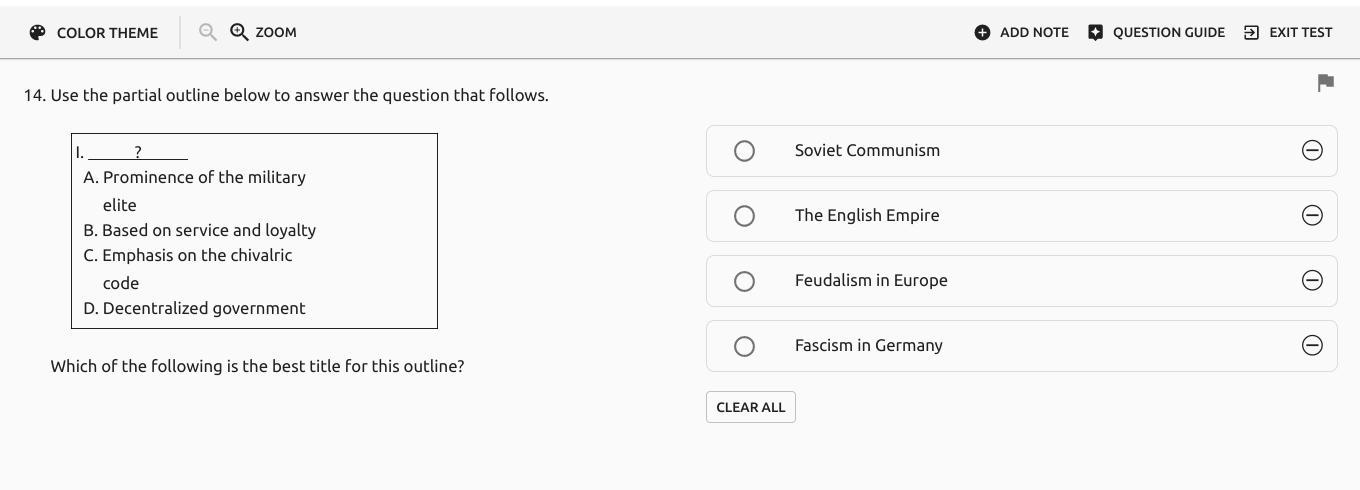Eliminate the English Empire answer choice
Image resolution: width=1360 pixels, height=490 pixels.
(1312, 215)
